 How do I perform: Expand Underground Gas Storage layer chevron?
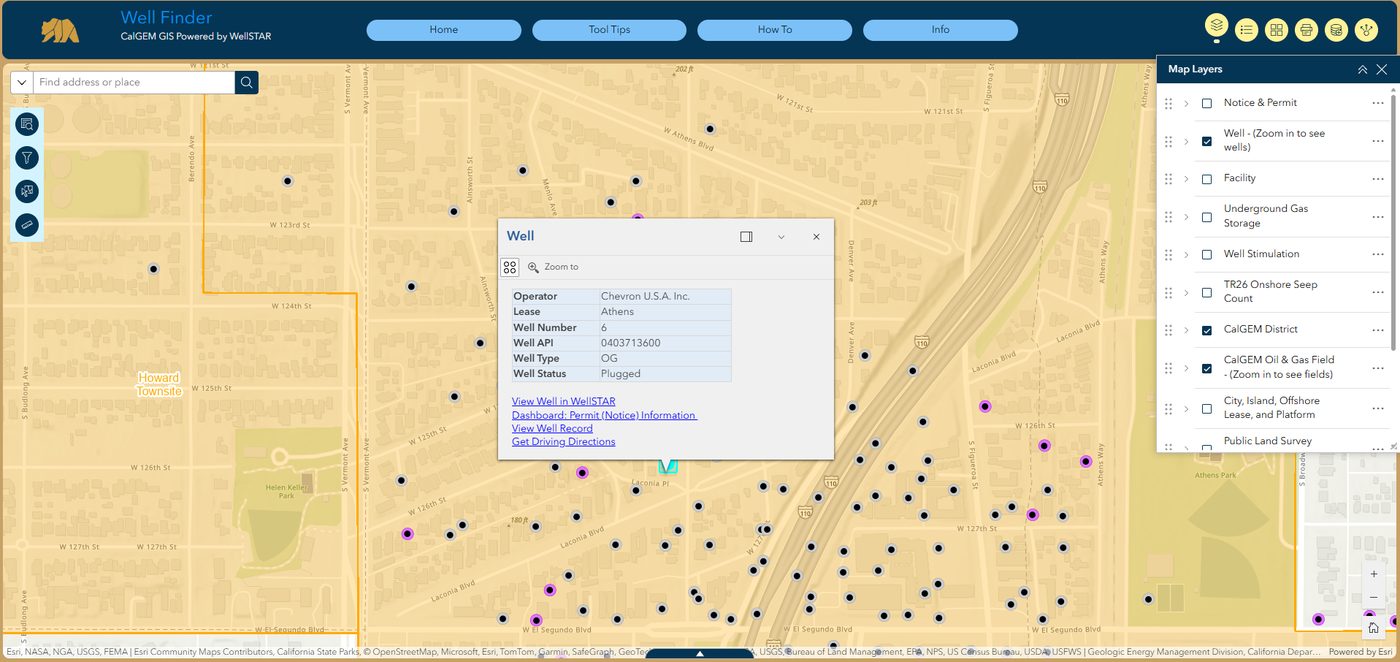1187,217
